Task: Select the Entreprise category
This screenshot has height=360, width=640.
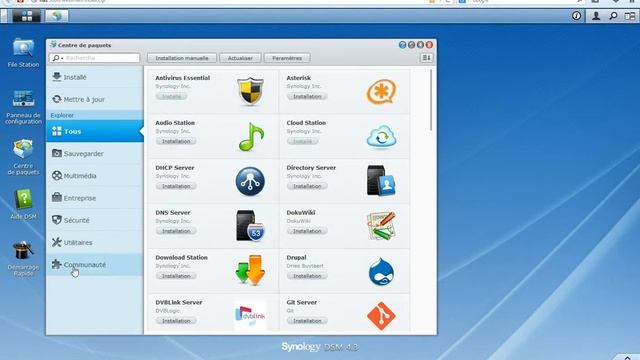Action: (95, 198)
